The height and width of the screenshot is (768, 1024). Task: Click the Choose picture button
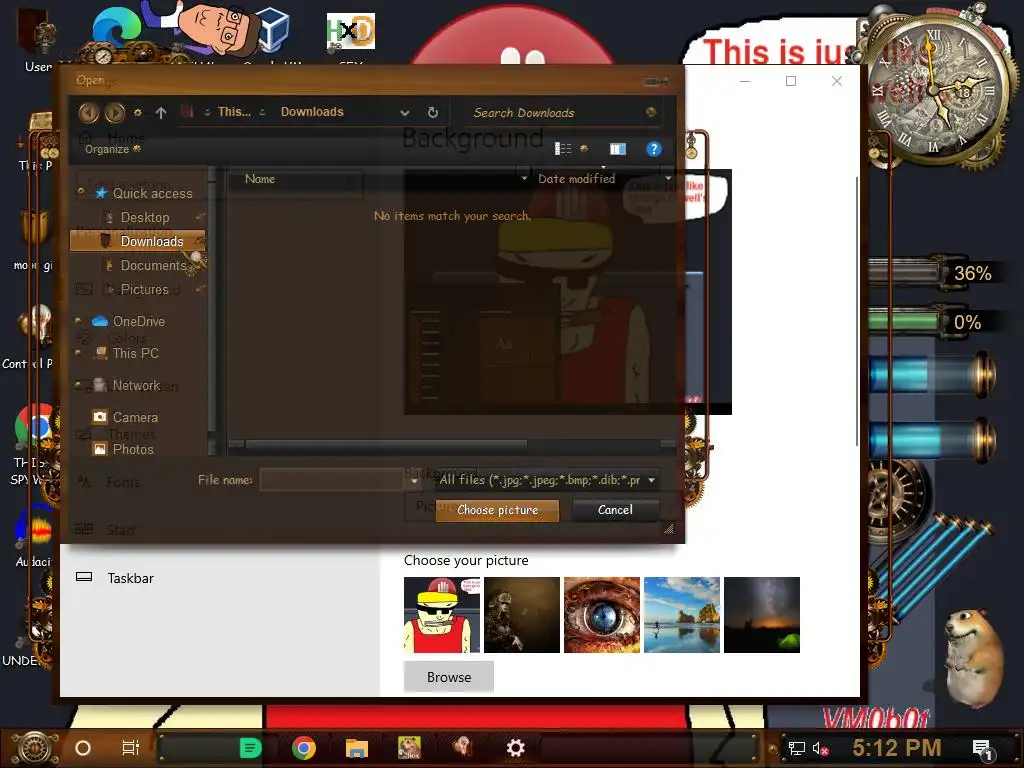pyautogui.click(x=498, y=510)
